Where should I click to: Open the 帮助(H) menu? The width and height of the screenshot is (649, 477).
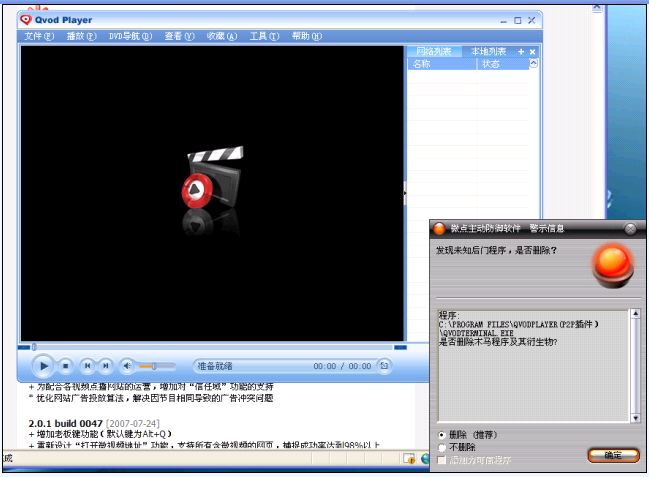pyautogui.click(x=307, y=36)
